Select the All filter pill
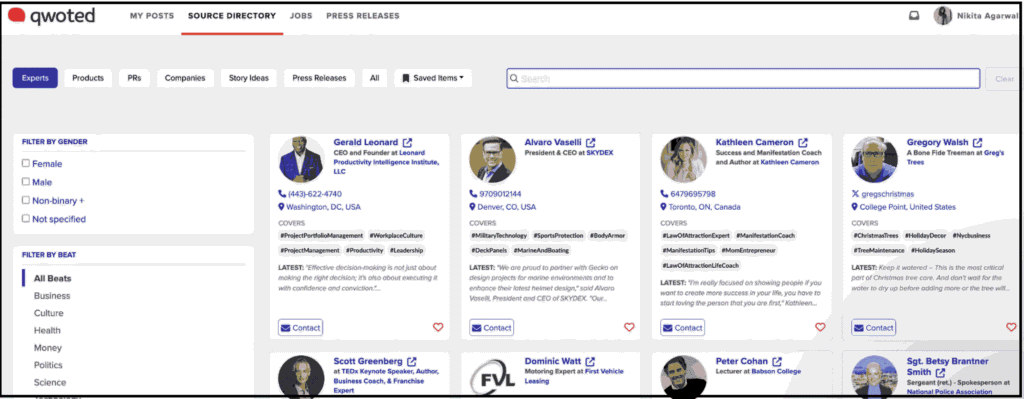 point(374,78)
